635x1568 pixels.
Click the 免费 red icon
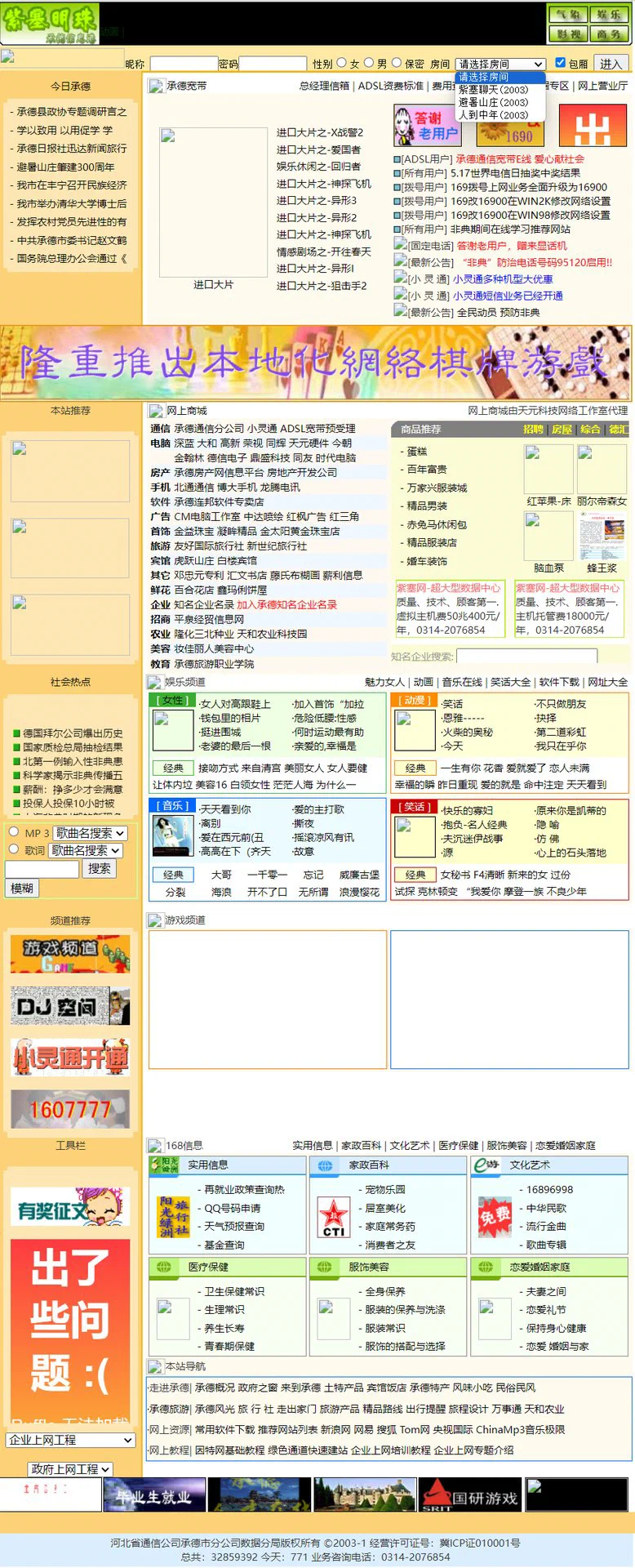495,1217
